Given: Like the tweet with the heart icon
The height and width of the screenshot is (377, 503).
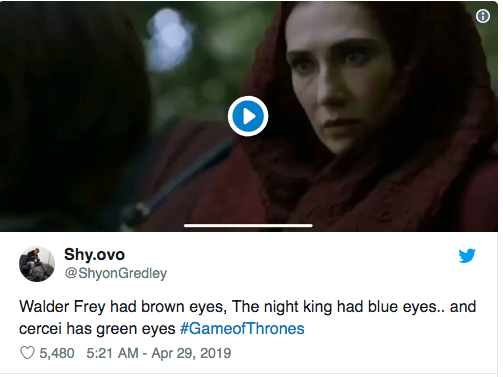Looking at the screenshot, I should (x=27, y=353).
